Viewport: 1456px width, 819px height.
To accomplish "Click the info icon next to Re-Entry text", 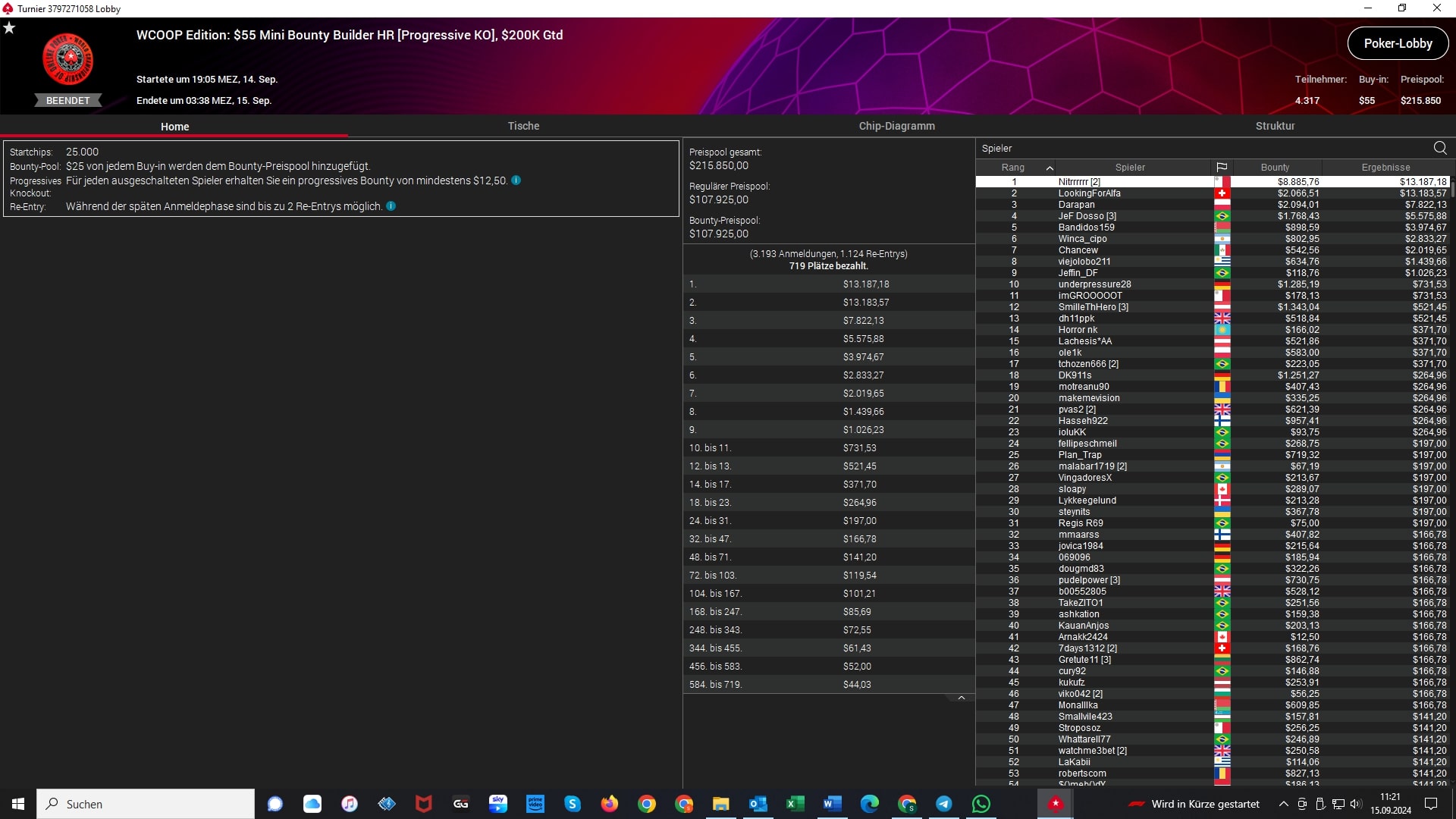I will [x=391, y=206].
